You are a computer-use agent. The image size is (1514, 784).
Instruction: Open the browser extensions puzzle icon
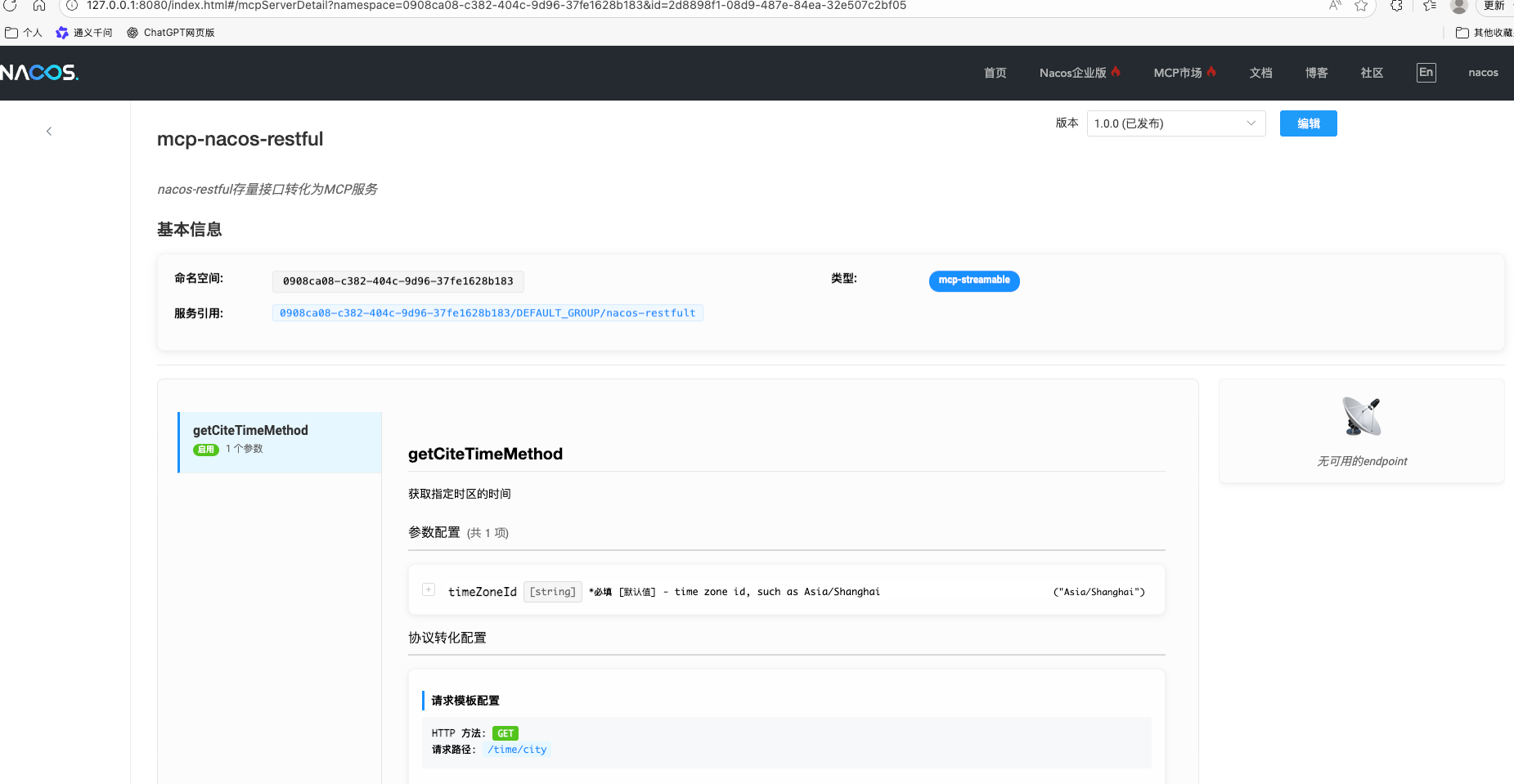click(x=1396, y=6)
